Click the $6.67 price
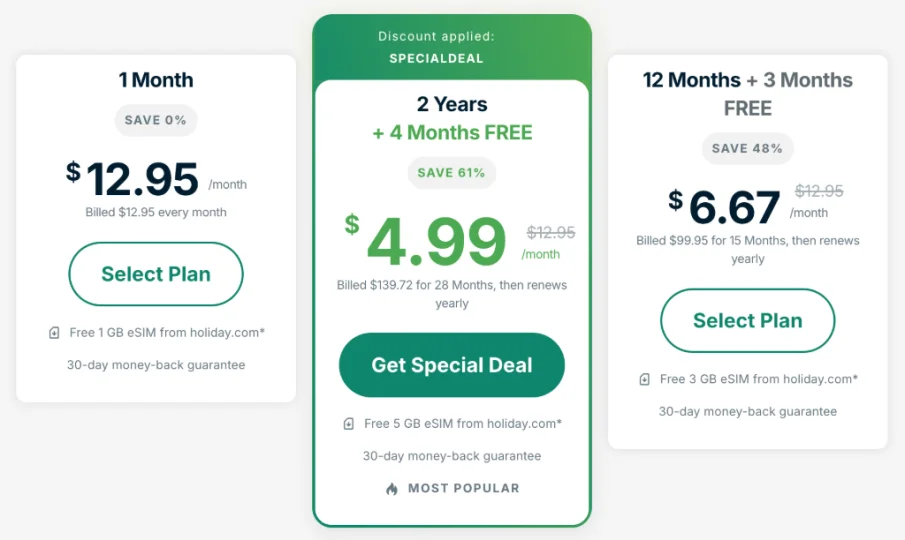Image resolution: width=905 pixels, height=540 pixels. [x=724, y=207]
